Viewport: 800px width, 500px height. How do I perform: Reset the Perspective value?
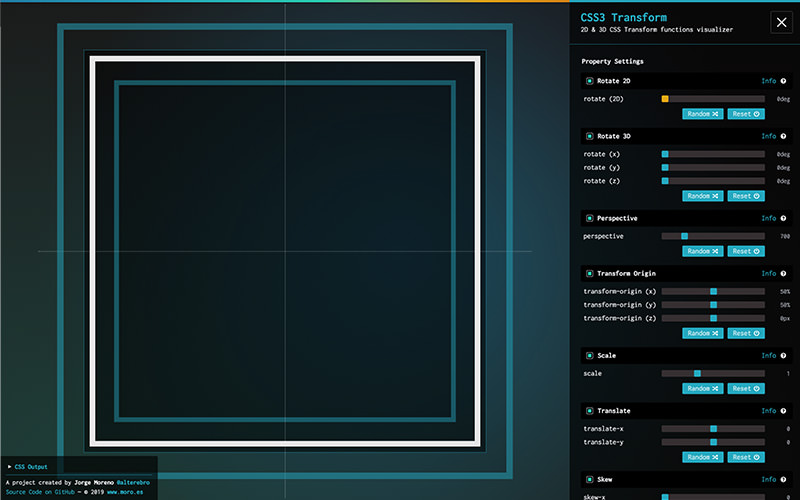pyautogui.click(x=746, y=251)
